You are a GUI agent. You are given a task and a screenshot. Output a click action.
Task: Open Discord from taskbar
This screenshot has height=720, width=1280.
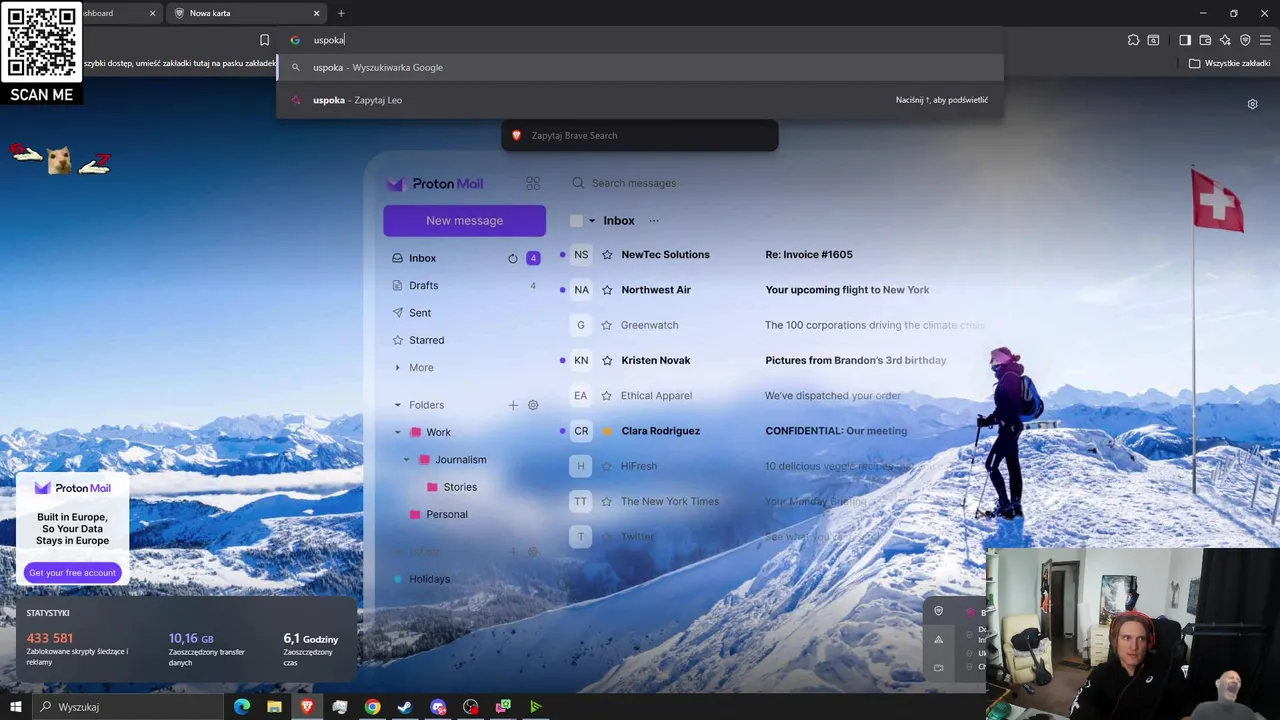438,707
